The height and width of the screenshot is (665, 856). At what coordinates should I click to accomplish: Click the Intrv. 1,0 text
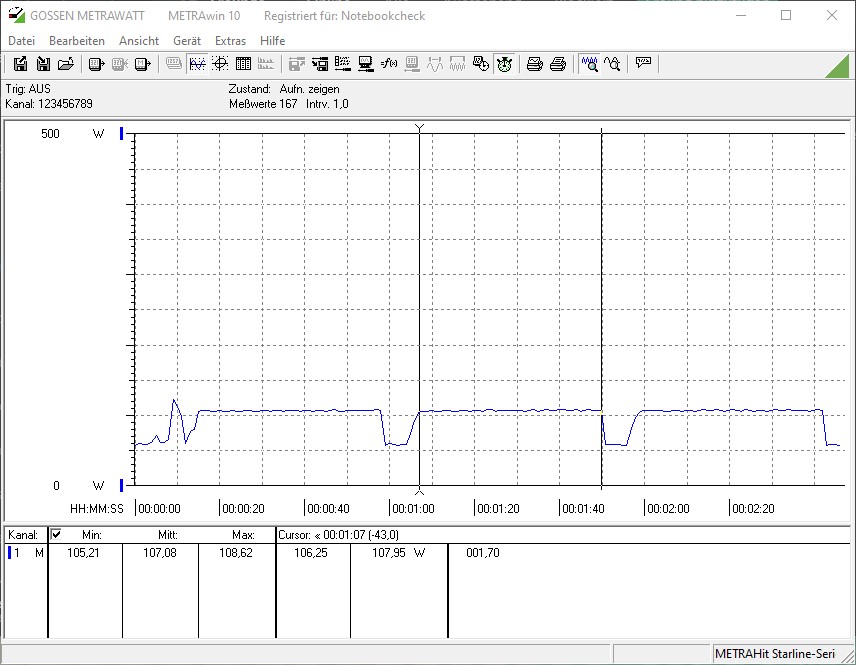pos(327,104)
